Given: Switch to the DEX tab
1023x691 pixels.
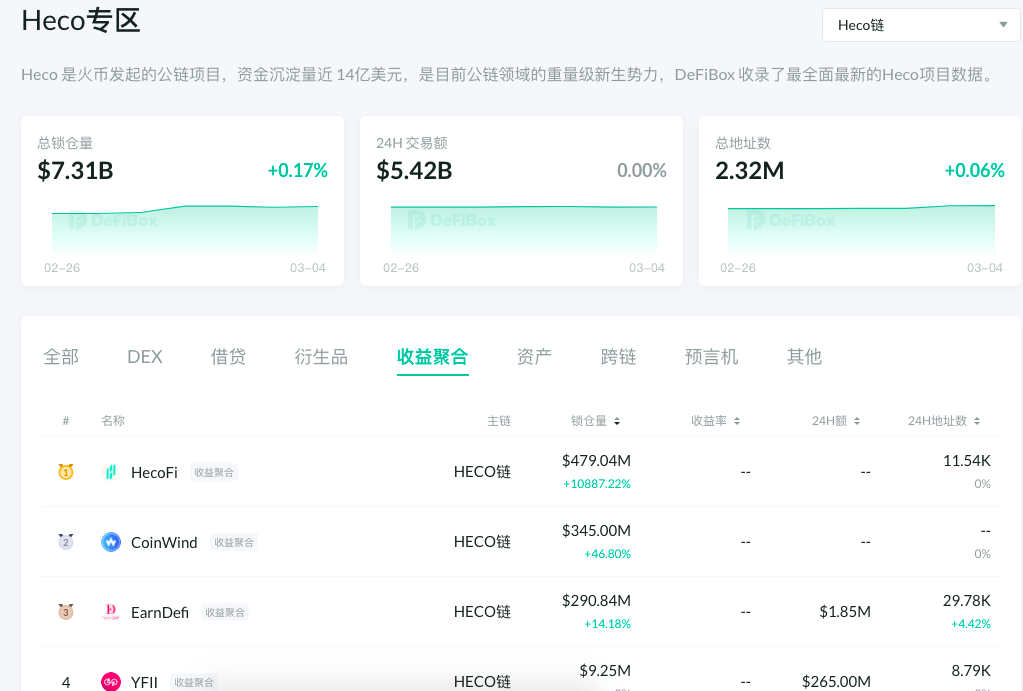Looking at the screenshot, I should [x=144, y=356].
